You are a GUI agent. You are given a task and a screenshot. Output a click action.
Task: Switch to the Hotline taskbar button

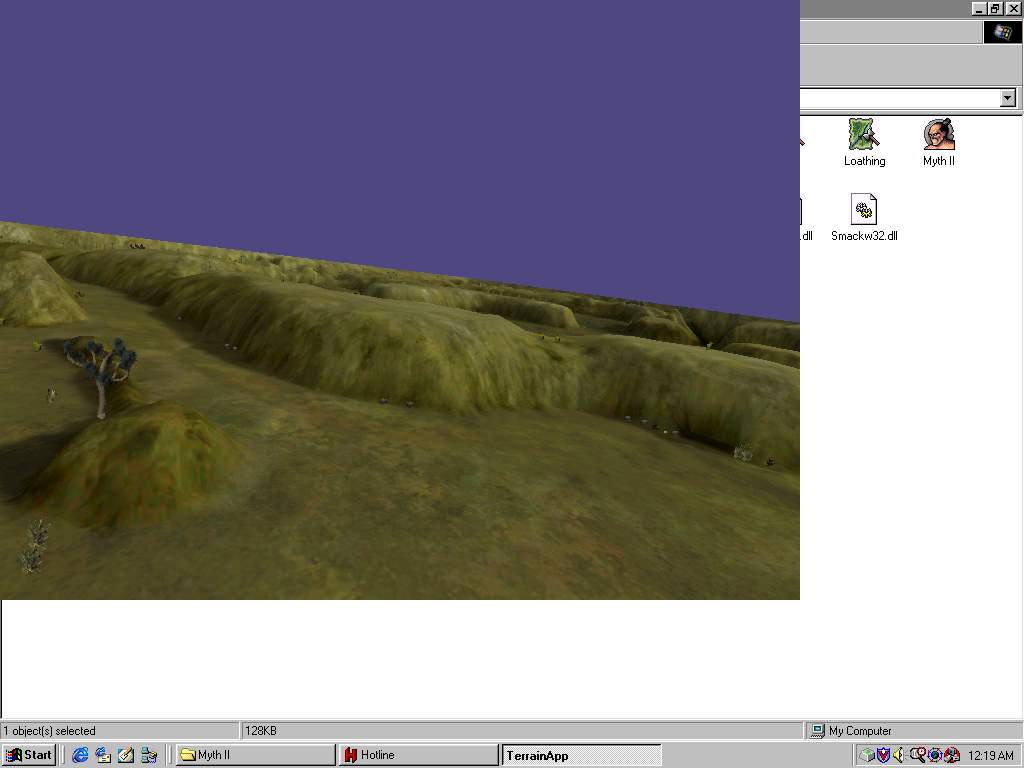[417, 755]
